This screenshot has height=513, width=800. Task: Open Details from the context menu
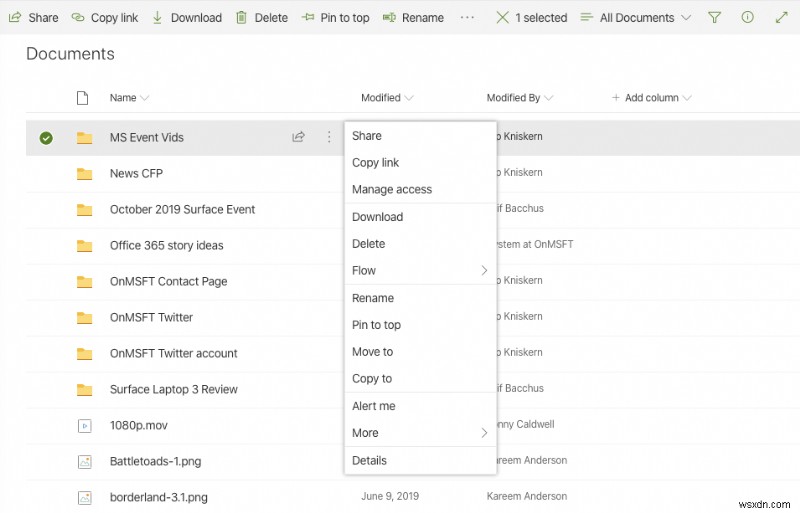click(x=420, y=460)
